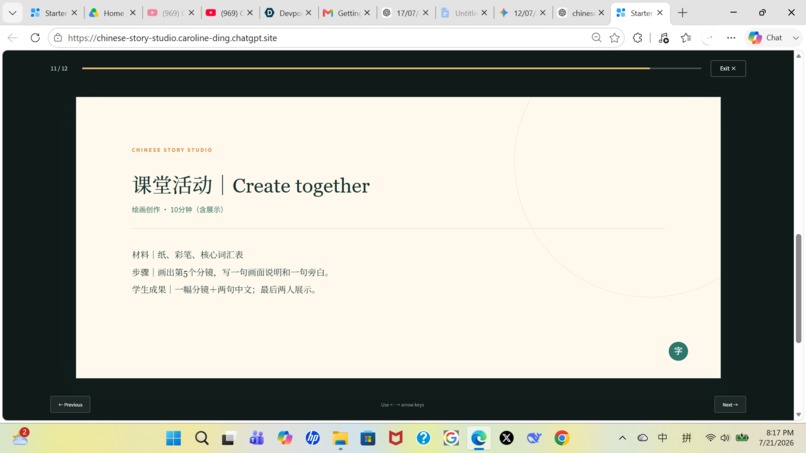
Task: Open Edge Settings and more menu
Action: [731, 38]
